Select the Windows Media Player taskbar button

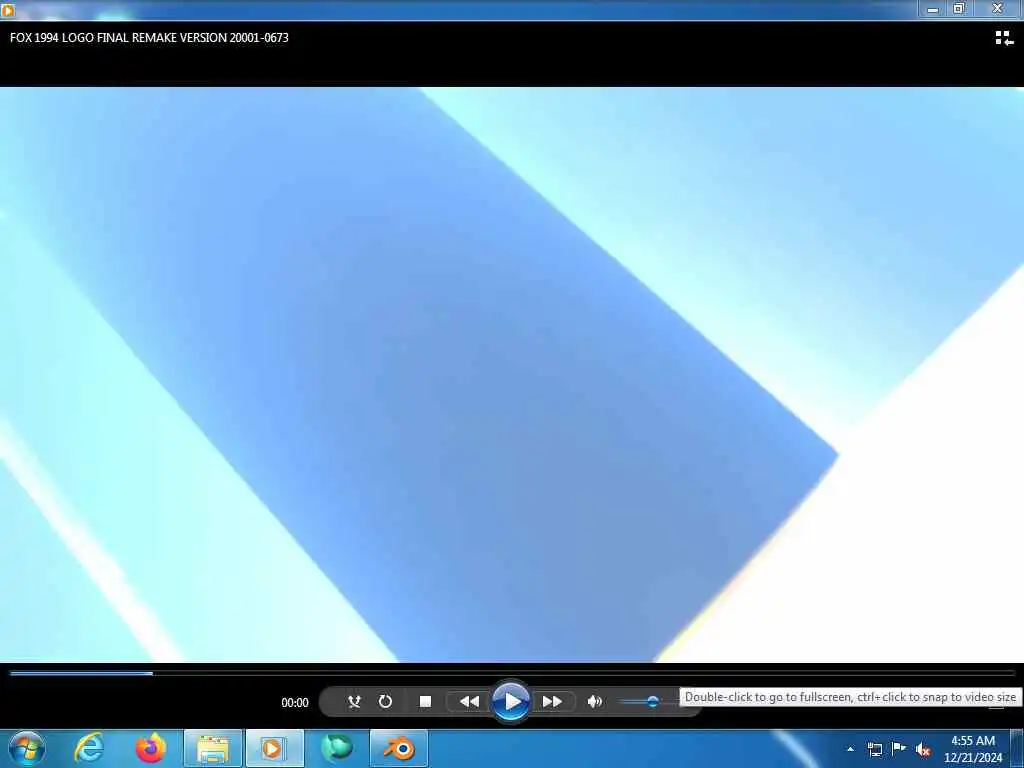point(274,748)
